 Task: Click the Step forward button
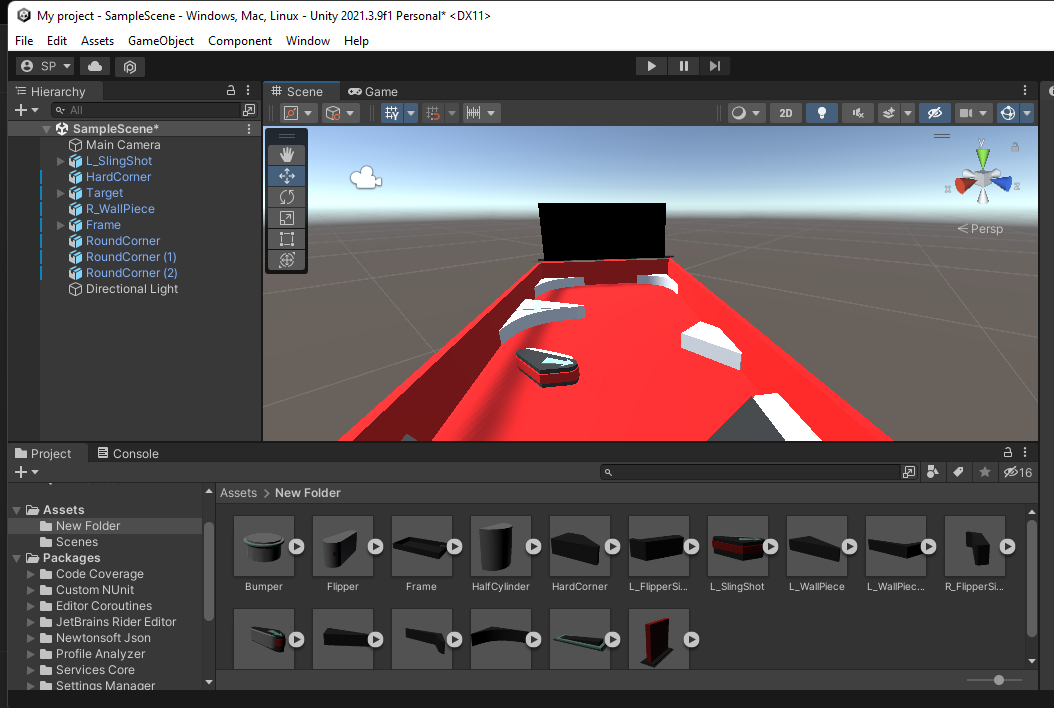tap(714, 66)
